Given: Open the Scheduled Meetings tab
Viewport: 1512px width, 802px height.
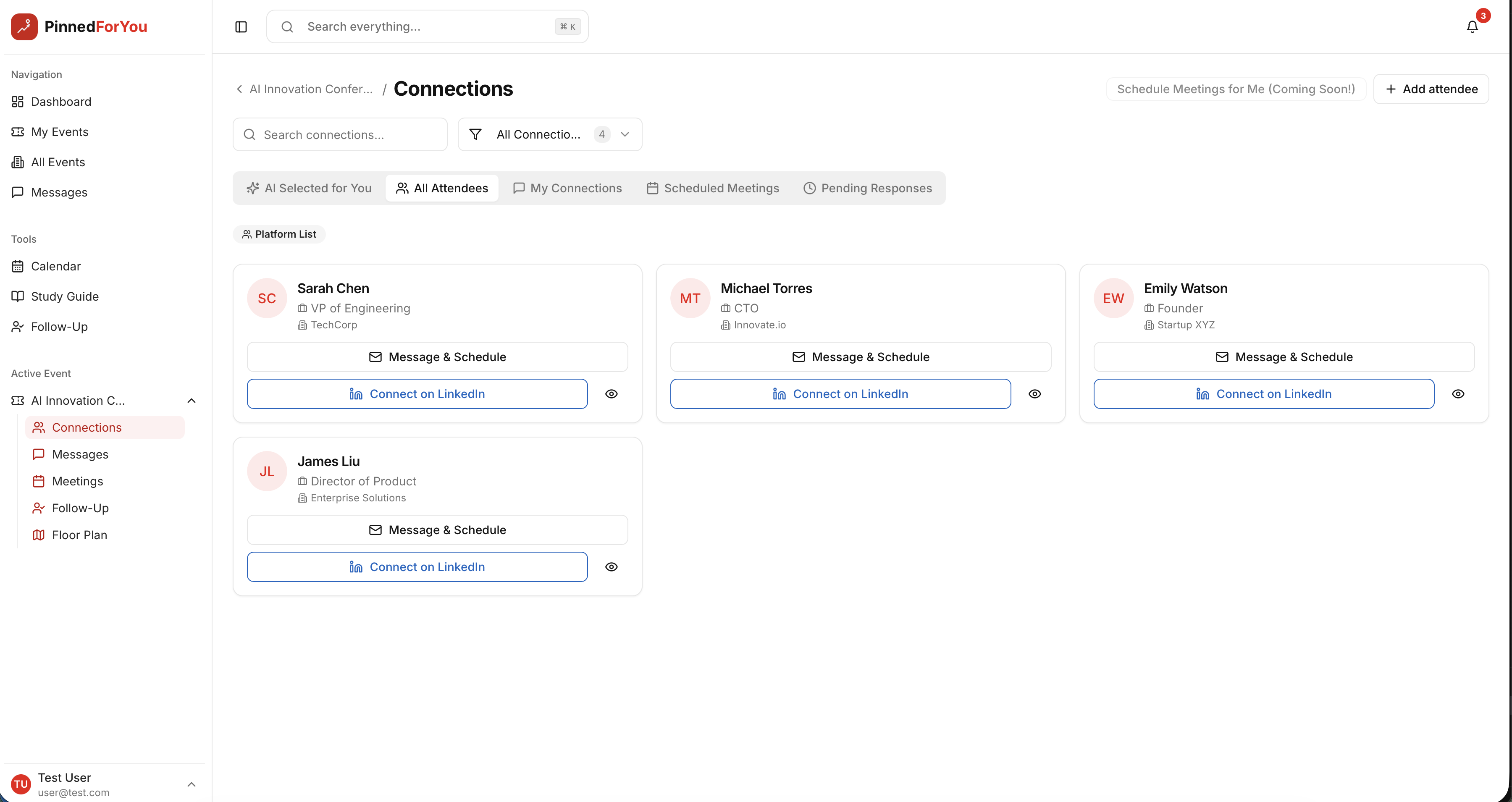Looking at the screenshot, I should [713, 188].
